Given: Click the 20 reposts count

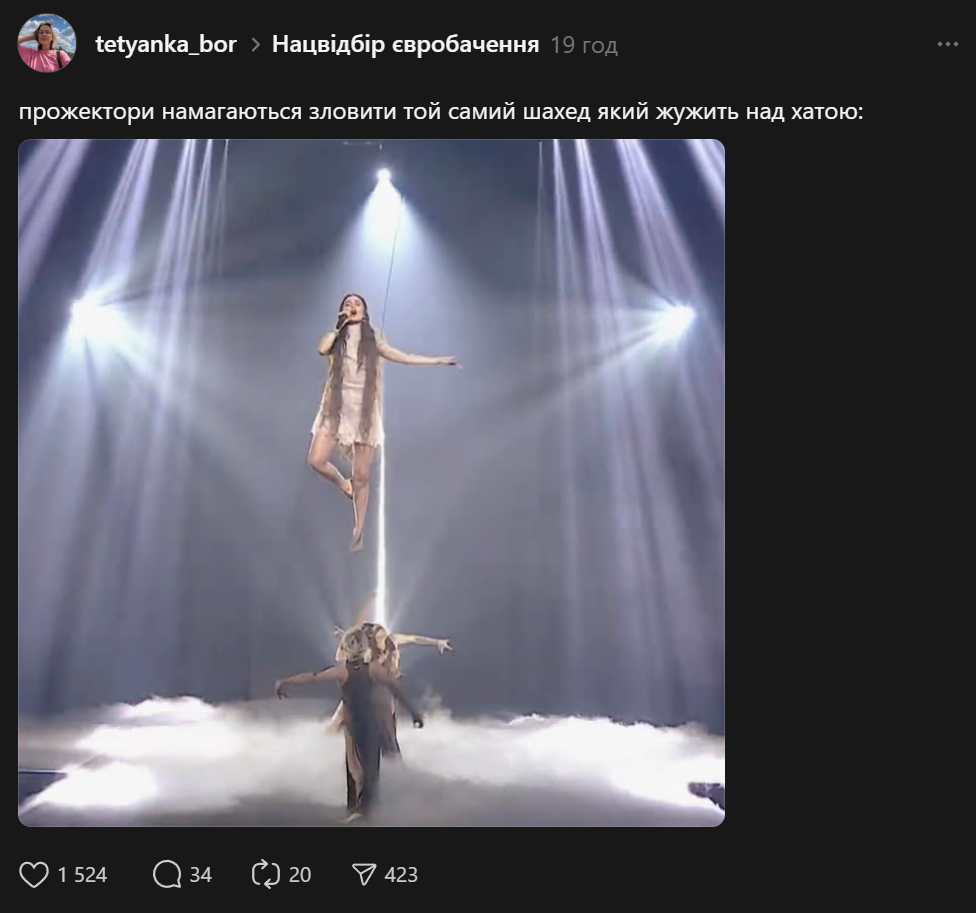Looking at the screenshot, I should pyautogui.click(x=300, y=875).
